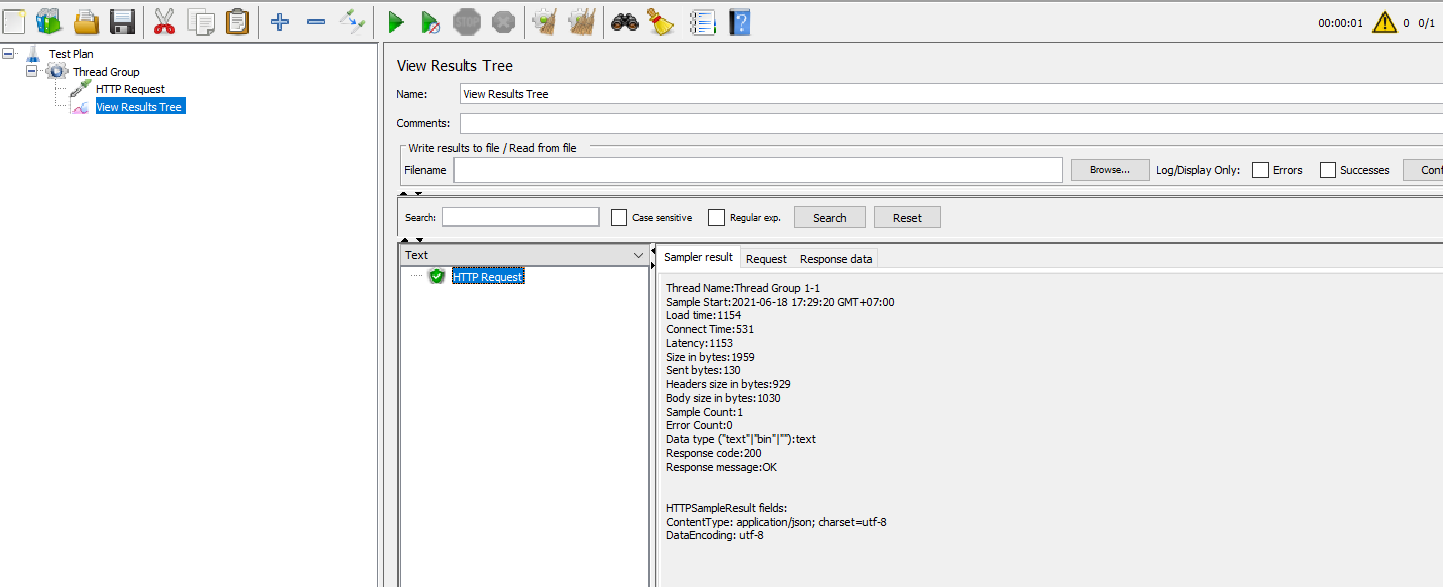The width and height of the screenshot is (1443, 587).
Task: Expand all nodes with the plus icon
Action: pyautogui.click(x=280, y=21)
